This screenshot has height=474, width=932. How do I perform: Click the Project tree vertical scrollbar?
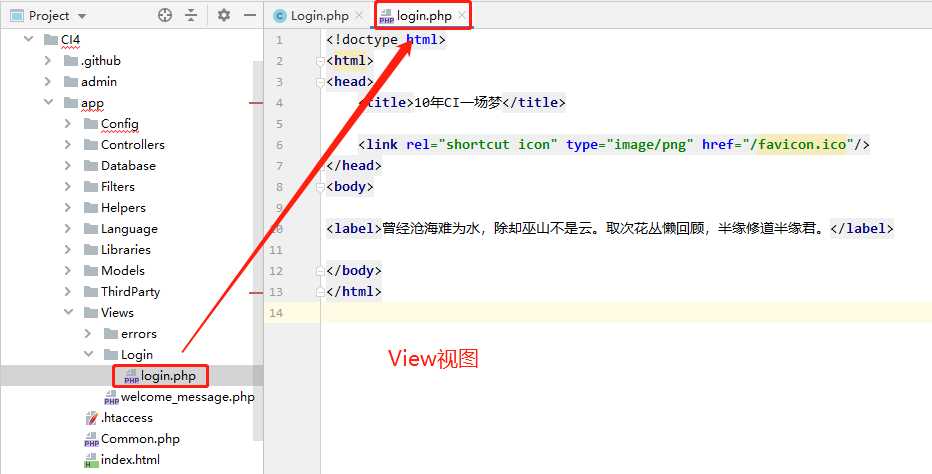coord(257,250)
